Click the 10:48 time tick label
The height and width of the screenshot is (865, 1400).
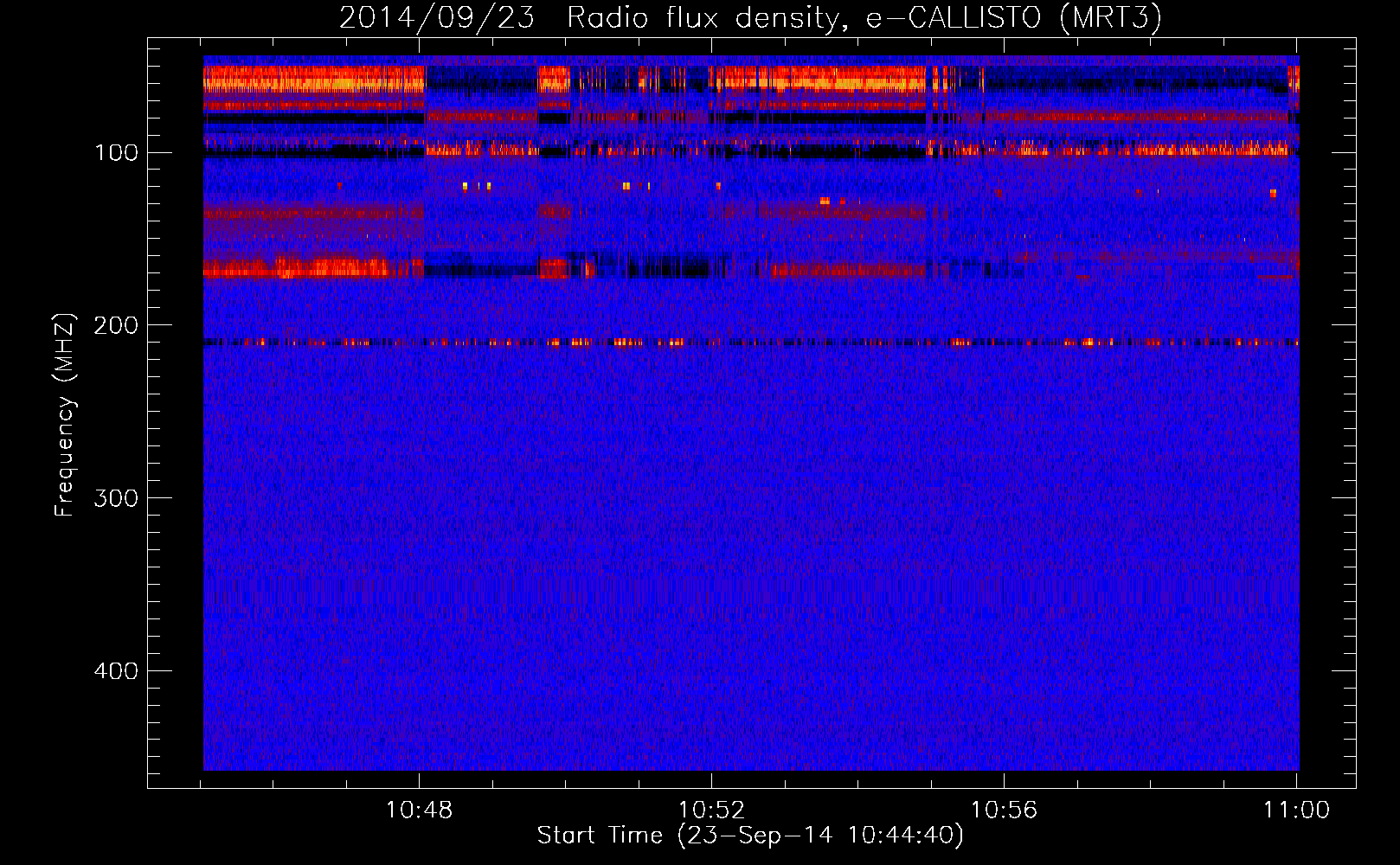tap(419, 811)
